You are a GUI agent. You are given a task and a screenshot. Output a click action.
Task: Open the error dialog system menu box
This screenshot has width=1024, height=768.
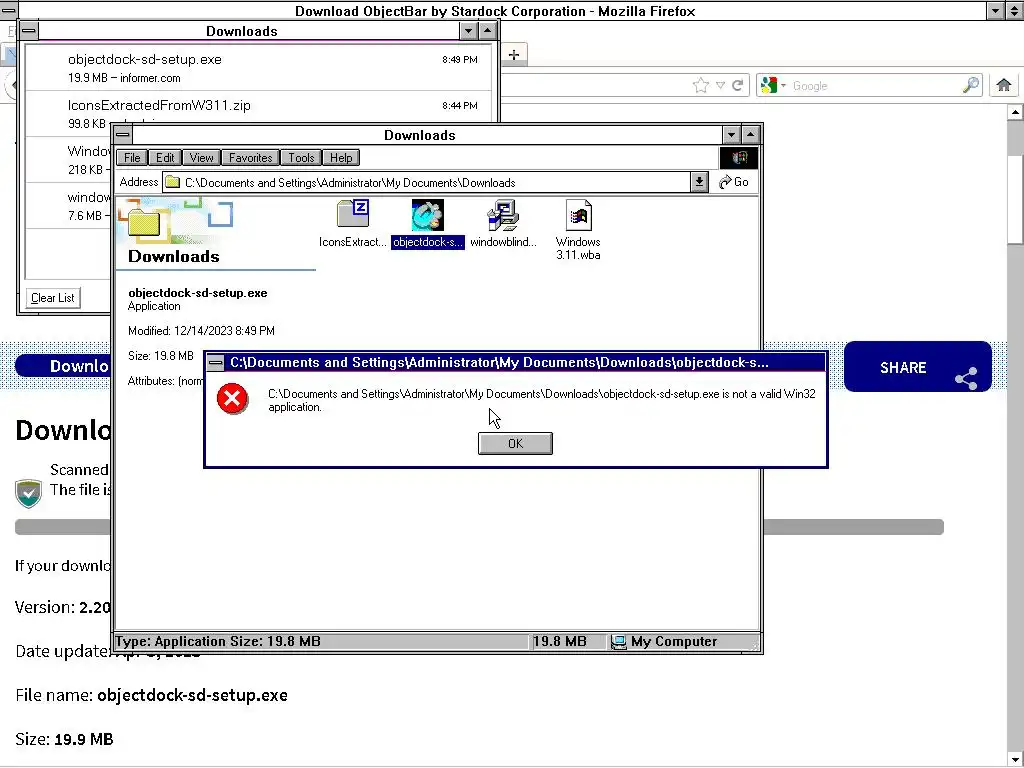coord(216,362)
